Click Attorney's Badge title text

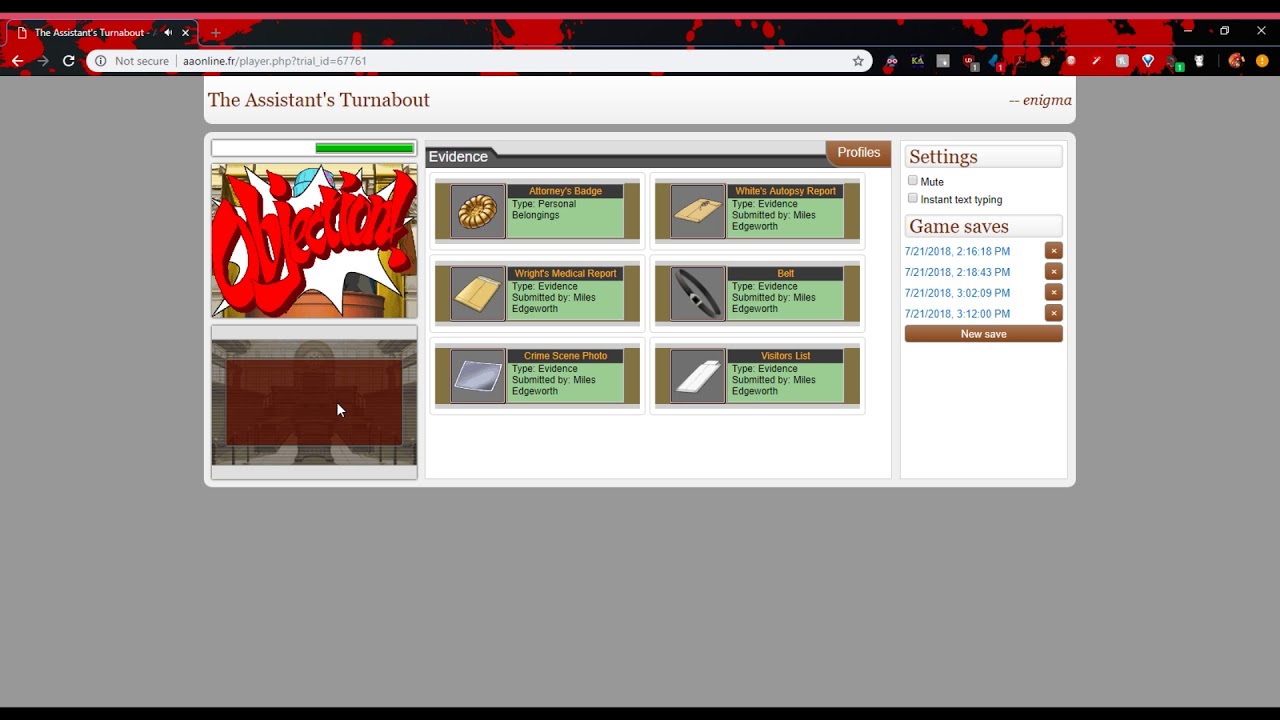tap(565, 191)
